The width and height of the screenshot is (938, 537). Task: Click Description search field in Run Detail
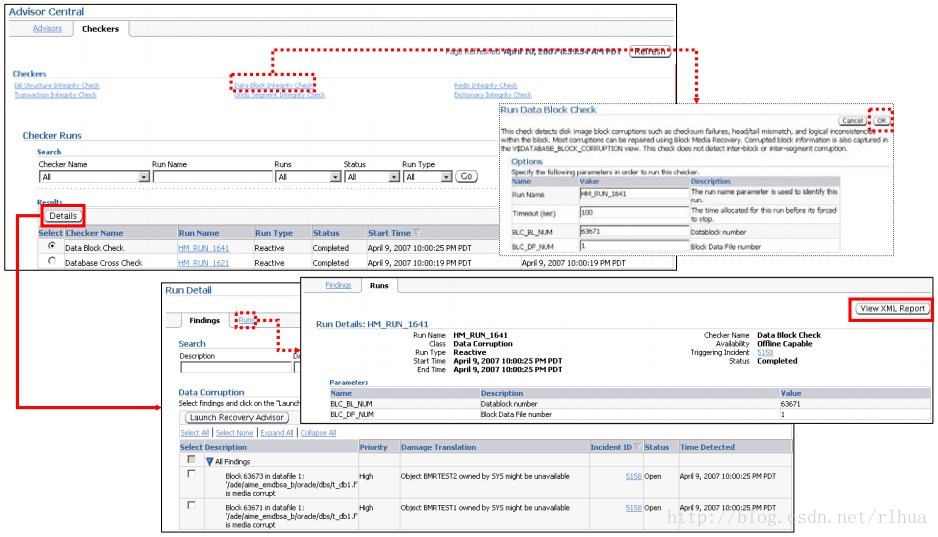[x=236, y=367]
